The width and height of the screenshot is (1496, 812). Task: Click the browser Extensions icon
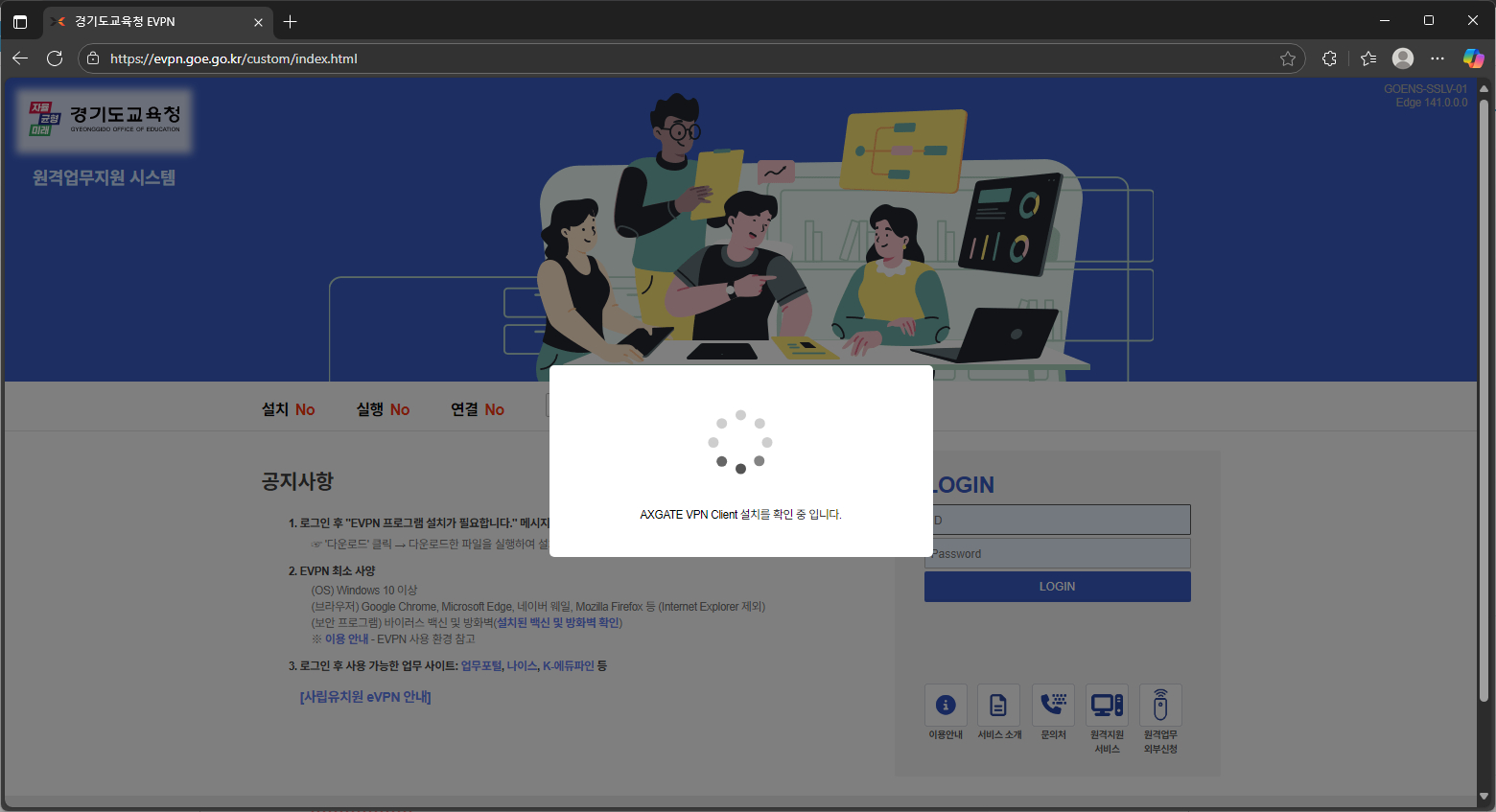pos(1329,58)
